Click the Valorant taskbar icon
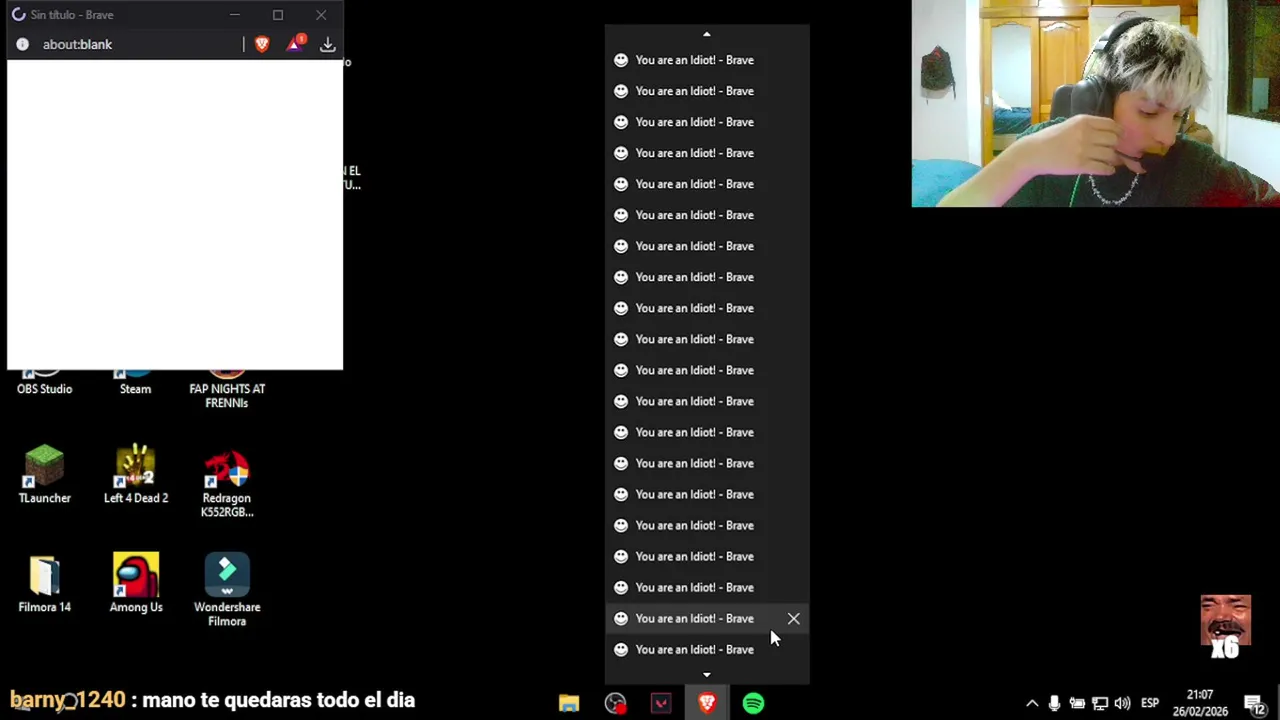 click(x=661, y=704)
